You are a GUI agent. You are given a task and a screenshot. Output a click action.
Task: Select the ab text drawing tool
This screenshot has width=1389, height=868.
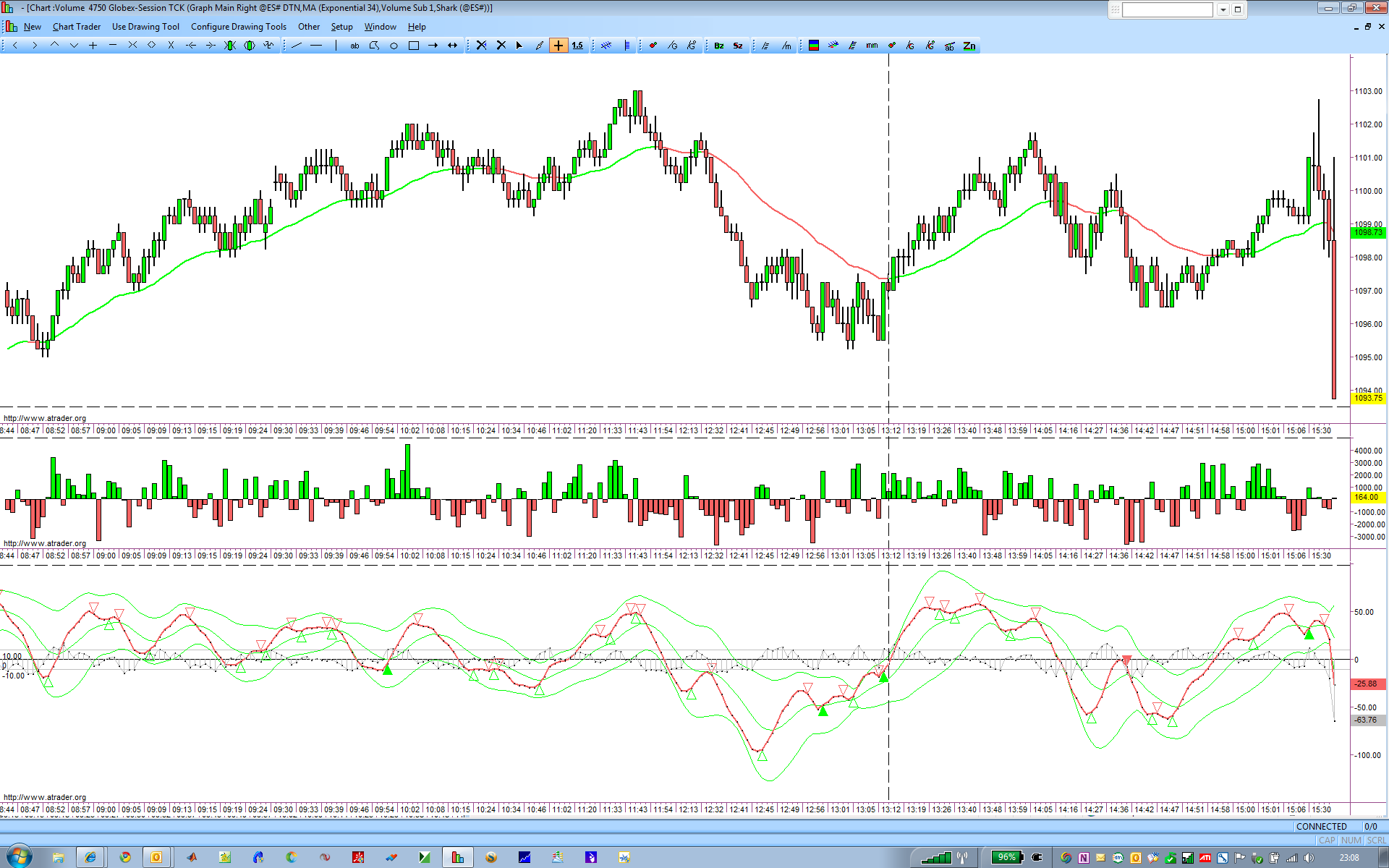click(x=354, y=46)
